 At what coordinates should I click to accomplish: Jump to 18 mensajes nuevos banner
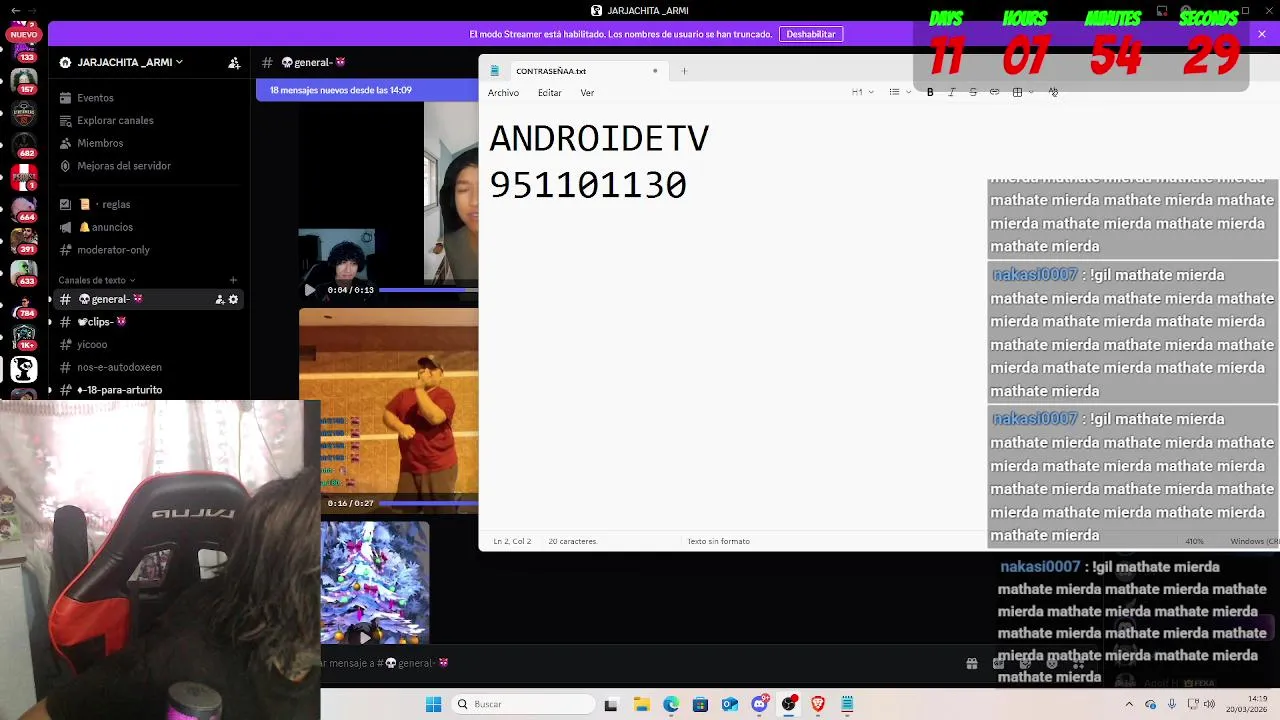(x=367, y=90)
